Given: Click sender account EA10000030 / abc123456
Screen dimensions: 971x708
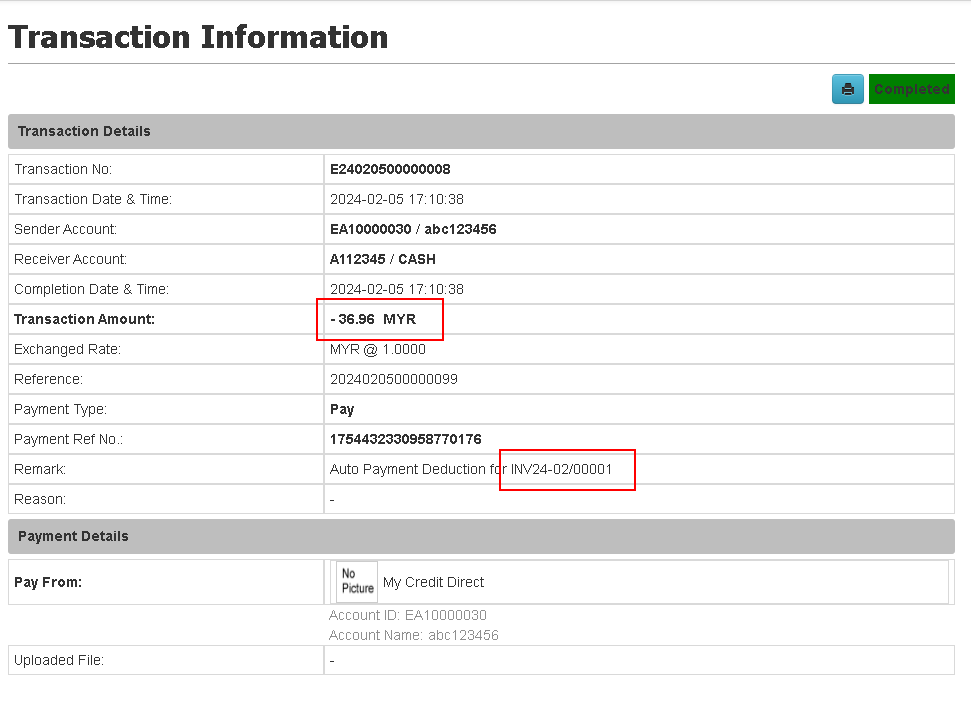Looking at the screenshot, I should click(x=413, y=229).
